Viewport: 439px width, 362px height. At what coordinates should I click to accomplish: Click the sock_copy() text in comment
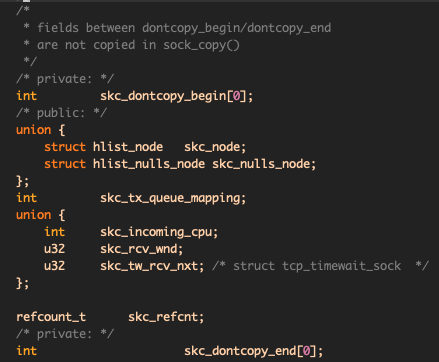pos(201,45)
